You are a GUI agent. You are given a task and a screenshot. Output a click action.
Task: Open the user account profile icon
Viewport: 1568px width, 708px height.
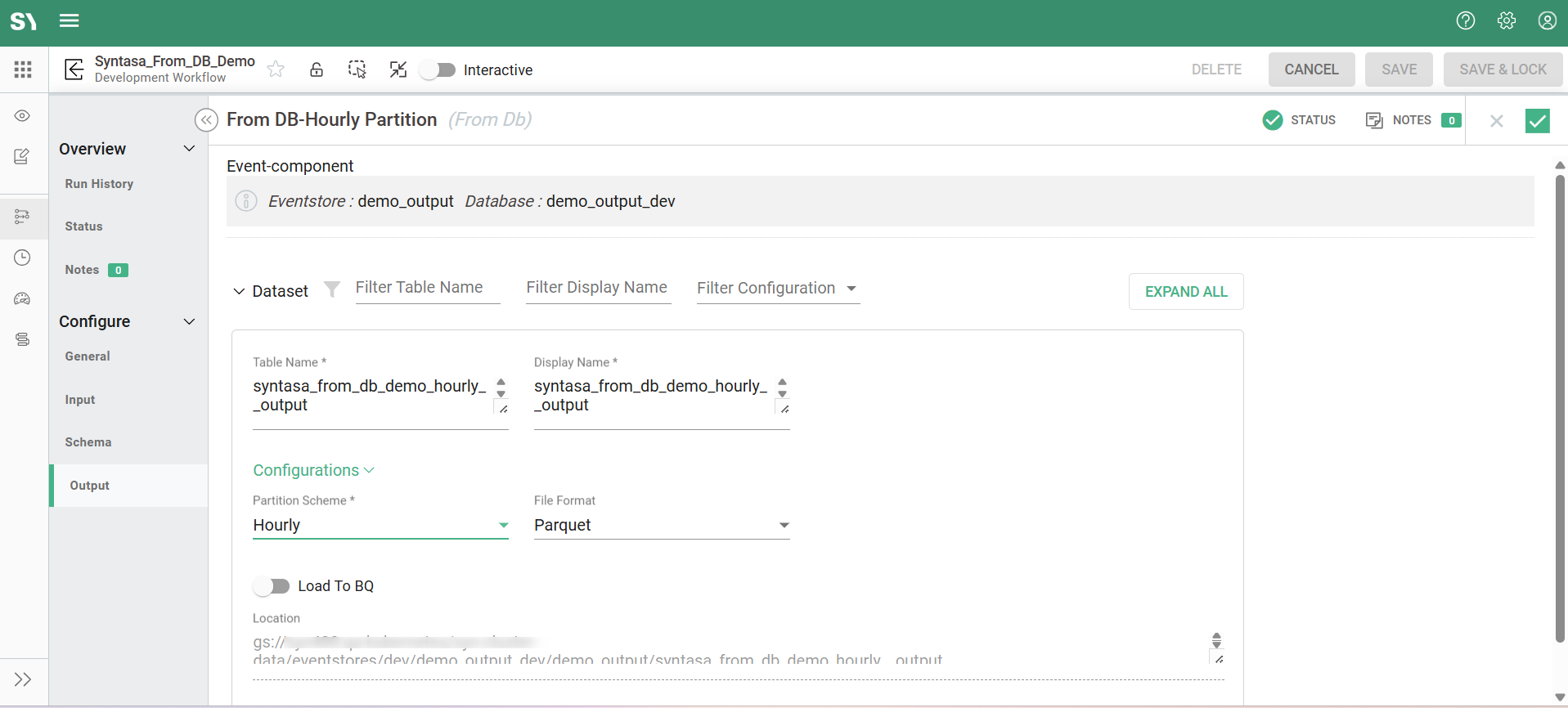pos(1547,20)
